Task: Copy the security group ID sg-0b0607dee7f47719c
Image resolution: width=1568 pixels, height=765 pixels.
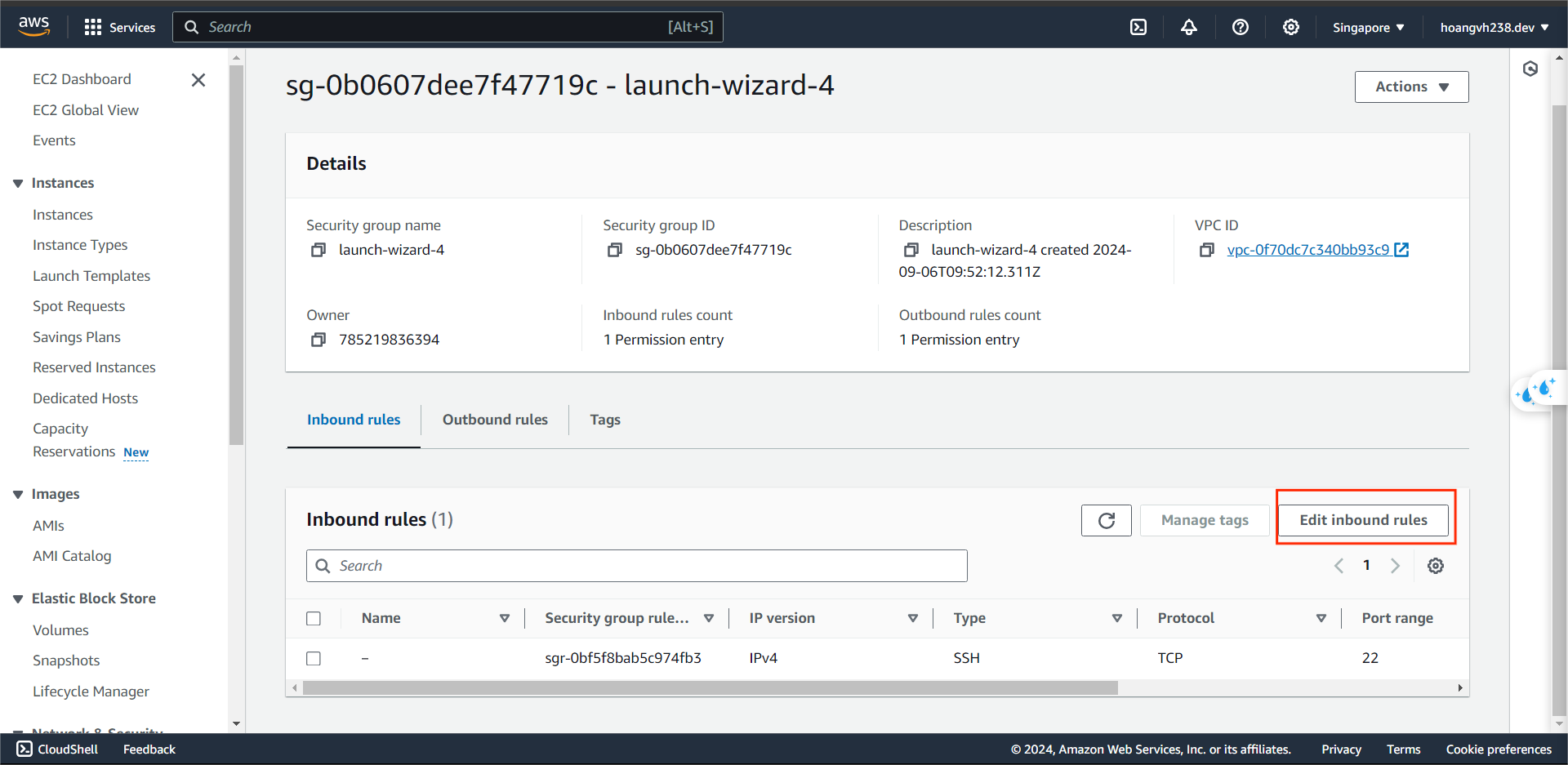Action: point(615,250)
